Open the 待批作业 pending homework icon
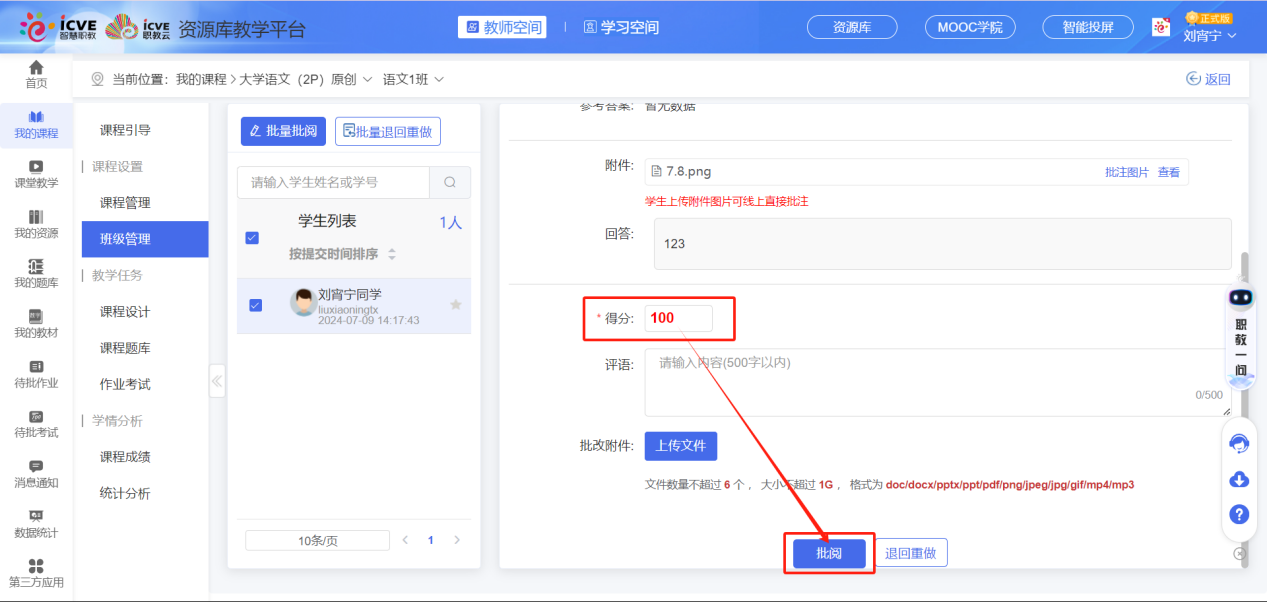The width and height of the screenshot is (1267, 602). (x=36, y=374)
